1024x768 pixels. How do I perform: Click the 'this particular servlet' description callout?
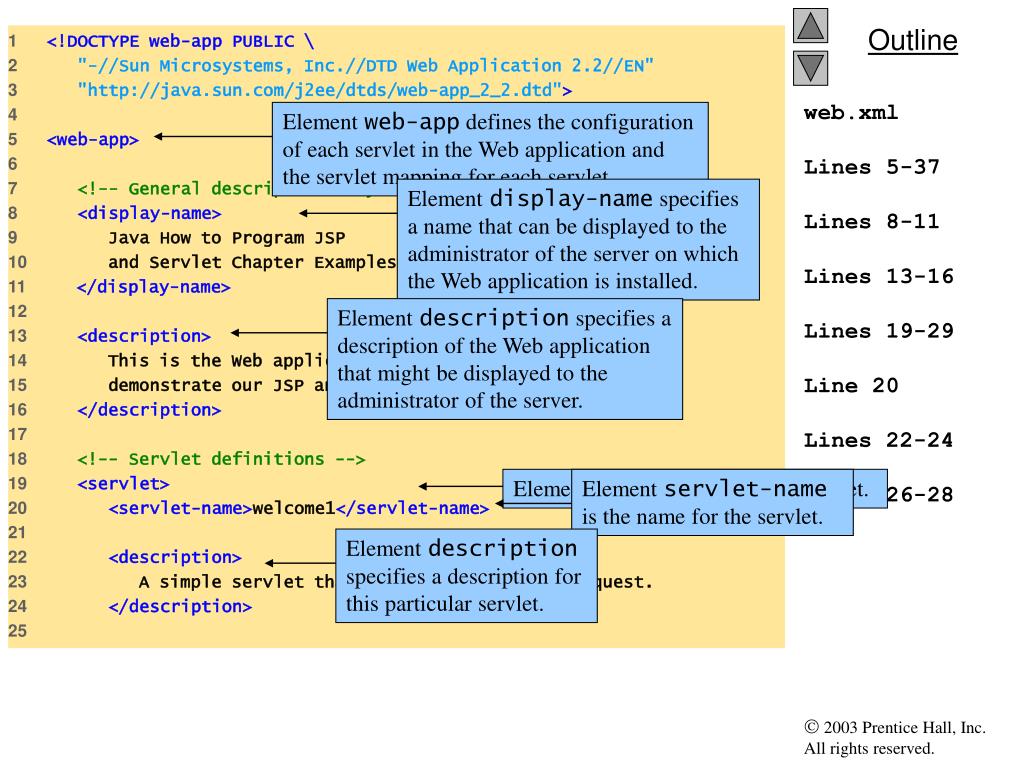coord(466,576)
